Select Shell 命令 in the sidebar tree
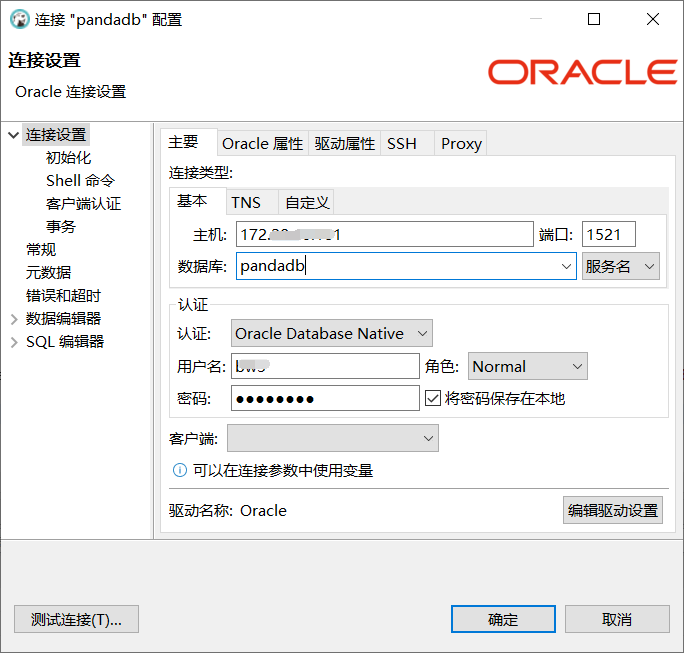The height and width of the screenshot is (653, 684). (x=80, y=181)
